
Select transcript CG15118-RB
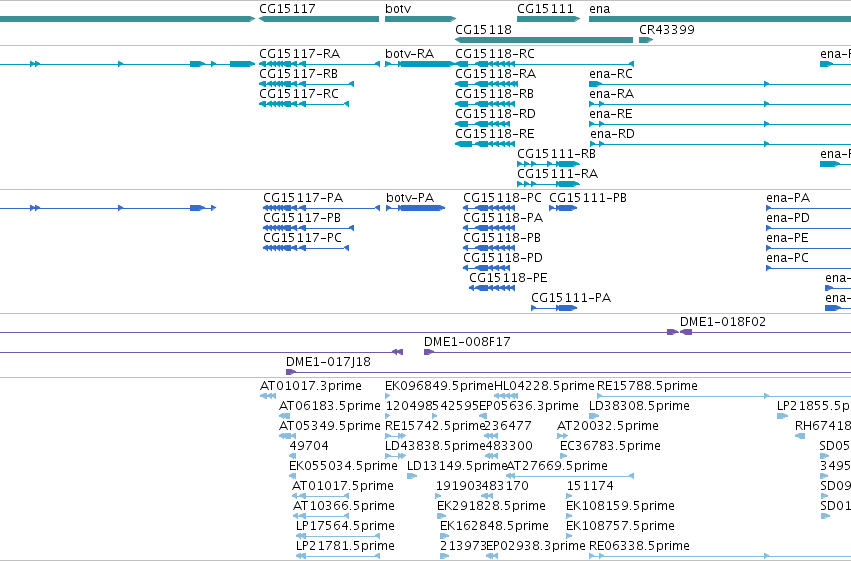486,104
